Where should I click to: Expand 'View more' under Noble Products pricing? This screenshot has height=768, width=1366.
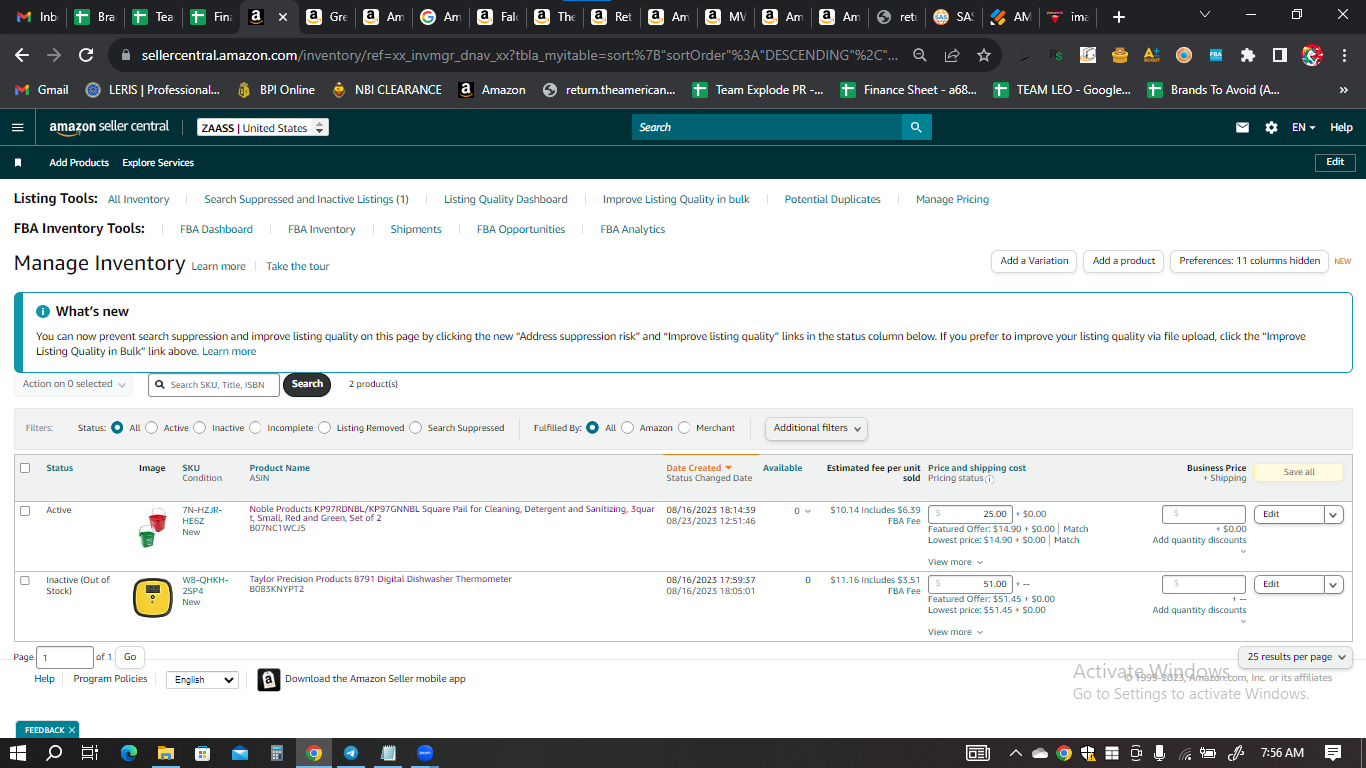point(955,562)
